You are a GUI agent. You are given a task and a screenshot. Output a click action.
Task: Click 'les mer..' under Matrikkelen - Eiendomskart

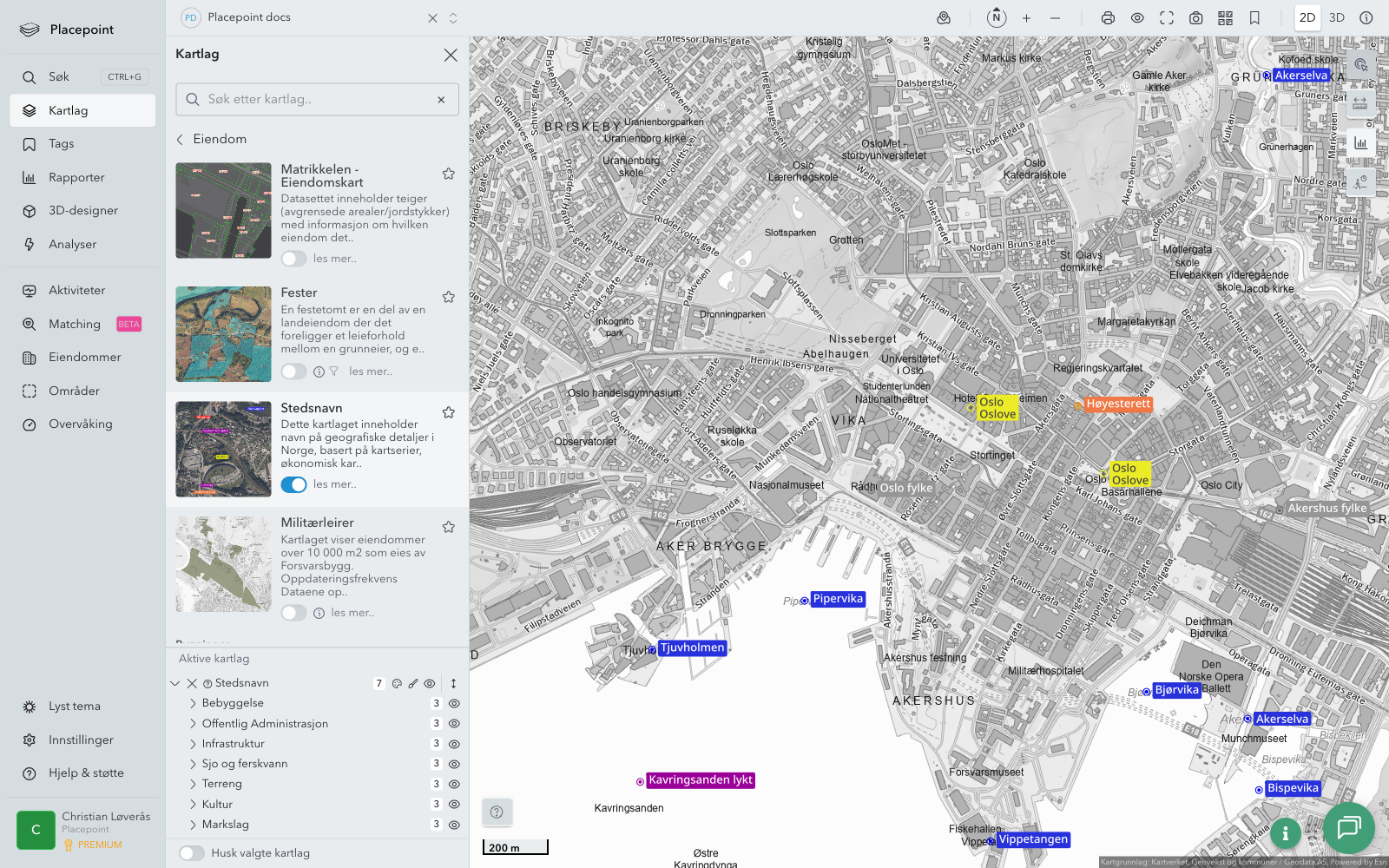335,259
